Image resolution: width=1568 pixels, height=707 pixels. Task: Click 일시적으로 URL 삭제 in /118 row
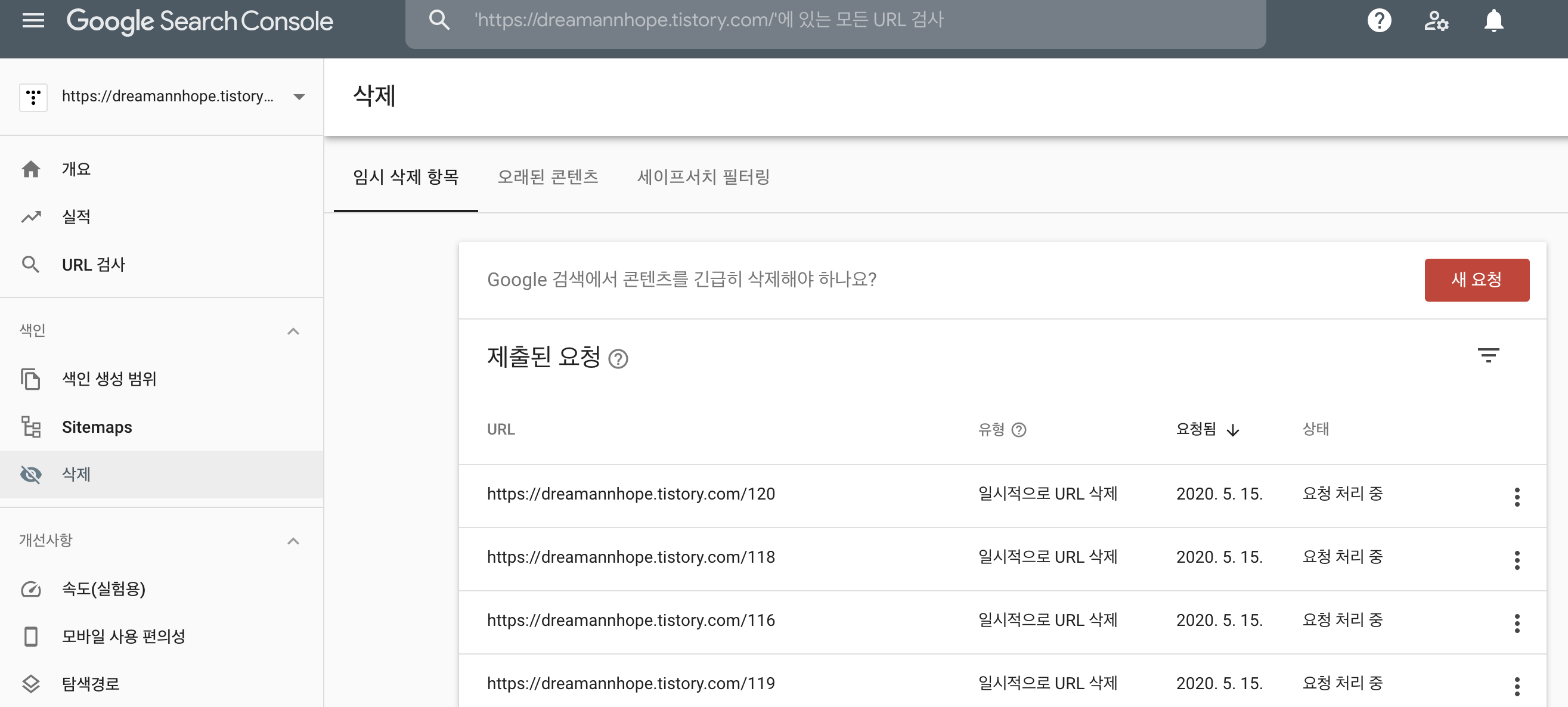pos(1047,557)
